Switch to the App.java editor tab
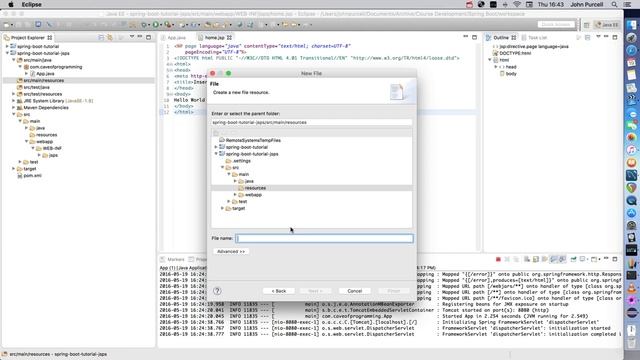The image size is (640, 360). pyautogui.click(x=173, y=38)
